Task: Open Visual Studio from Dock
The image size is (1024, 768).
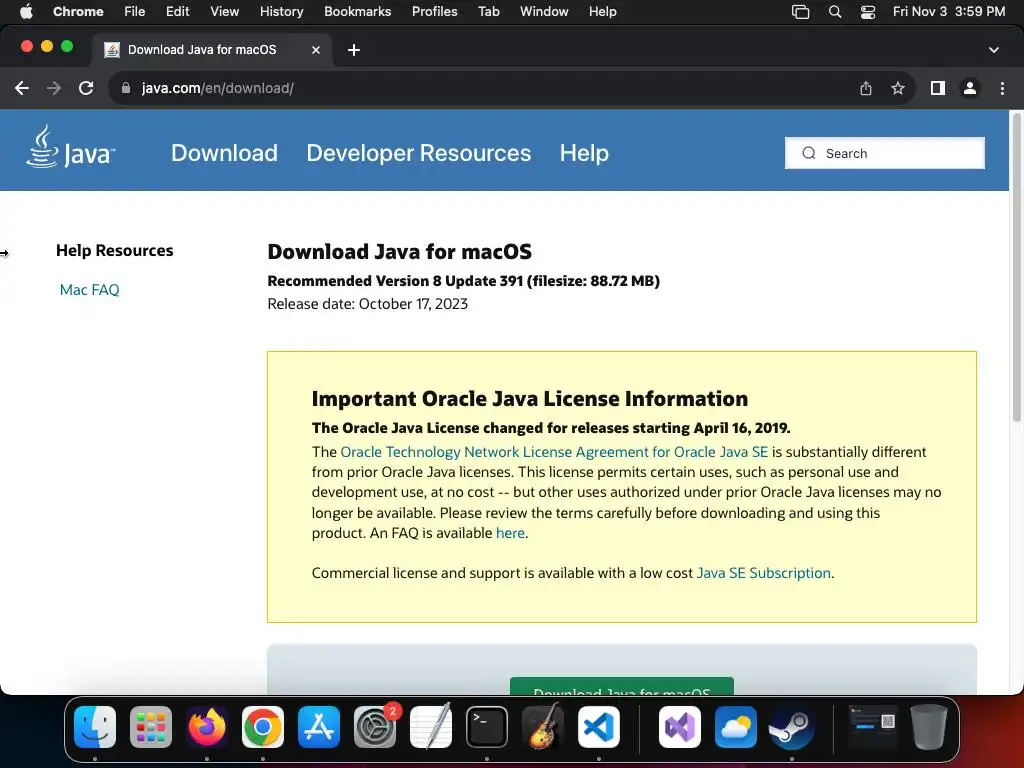Action: click(x=680, y=727)
